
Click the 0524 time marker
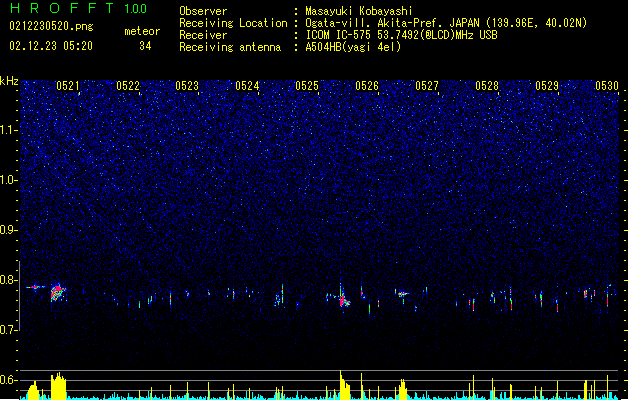point(247,85)
